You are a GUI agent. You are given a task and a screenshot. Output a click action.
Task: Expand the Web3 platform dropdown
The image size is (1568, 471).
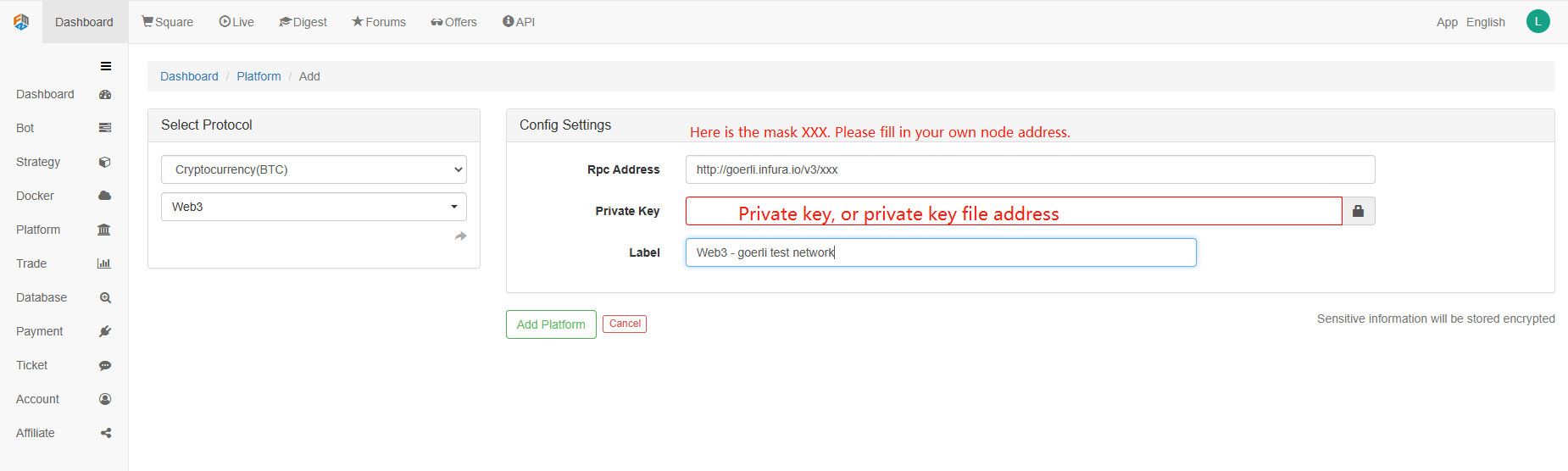tap(314, 207)
